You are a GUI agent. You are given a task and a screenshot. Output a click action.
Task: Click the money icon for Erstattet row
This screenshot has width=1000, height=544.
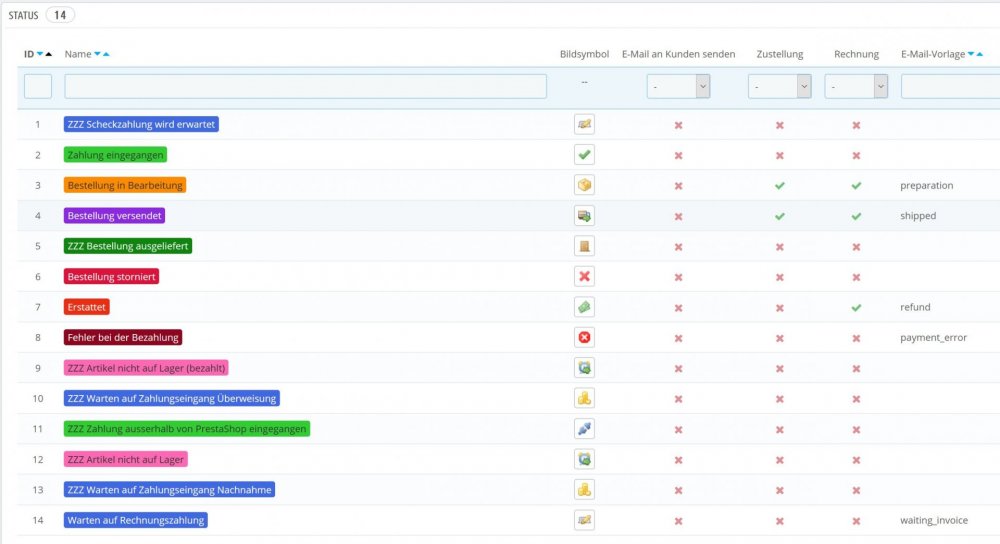click(x=584, y=307)
